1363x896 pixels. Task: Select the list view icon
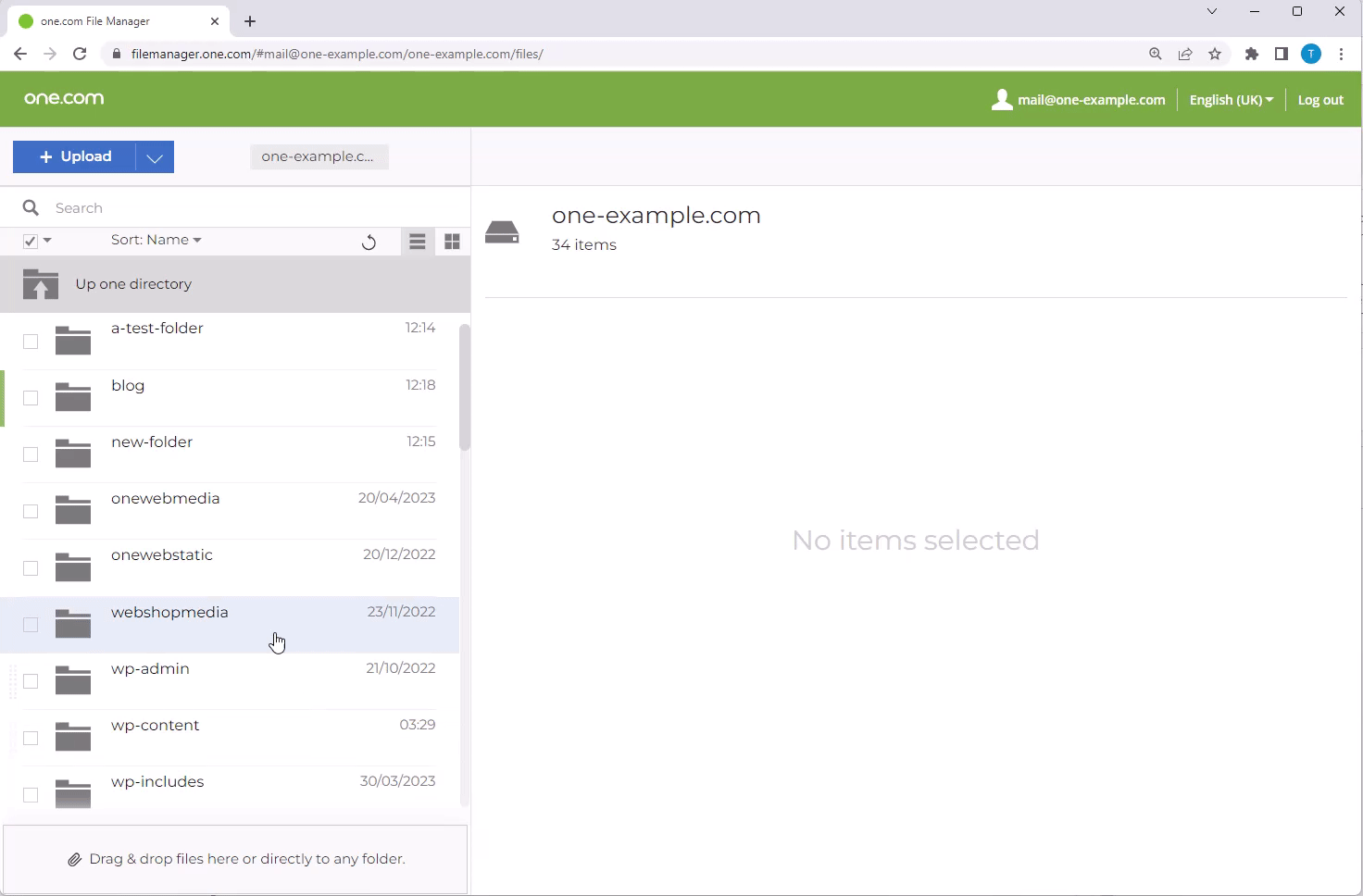click(418, 241)
